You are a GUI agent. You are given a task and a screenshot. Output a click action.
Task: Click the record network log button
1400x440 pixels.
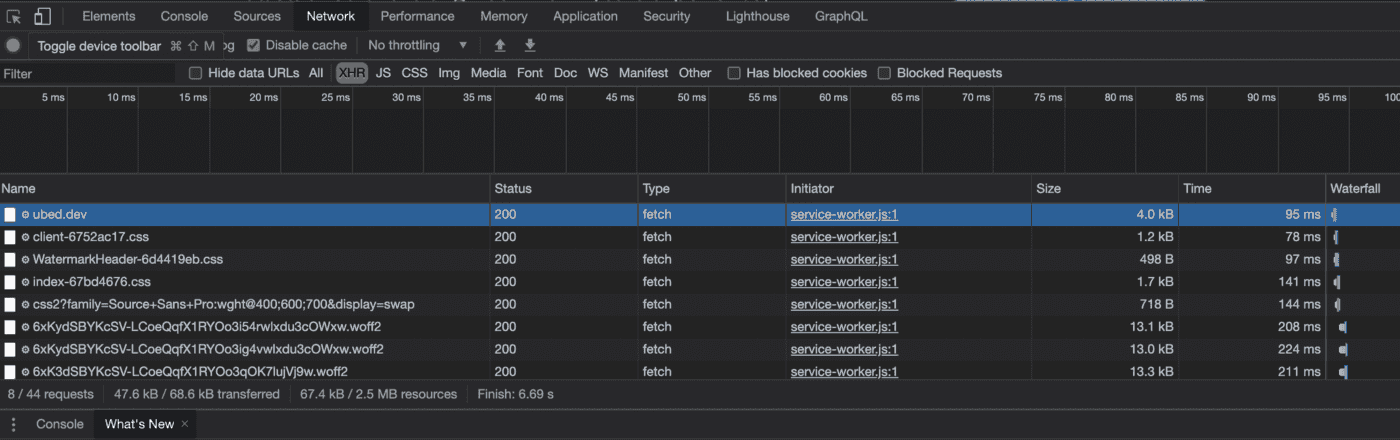(x=13, y=45)
